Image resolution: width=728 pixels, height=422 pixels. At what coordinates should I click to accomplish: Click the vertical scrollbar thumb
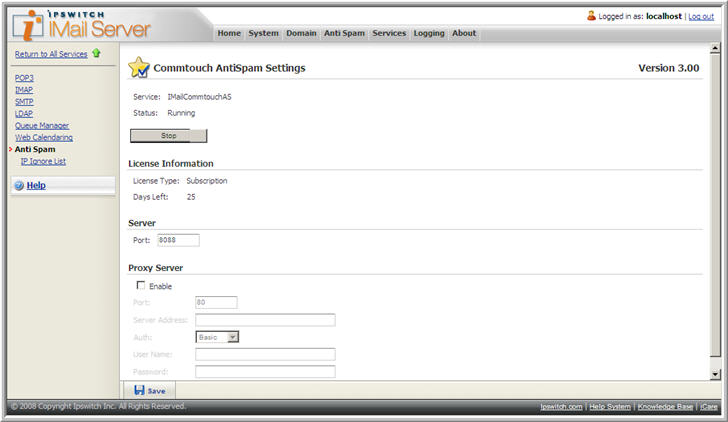(715, 205)
